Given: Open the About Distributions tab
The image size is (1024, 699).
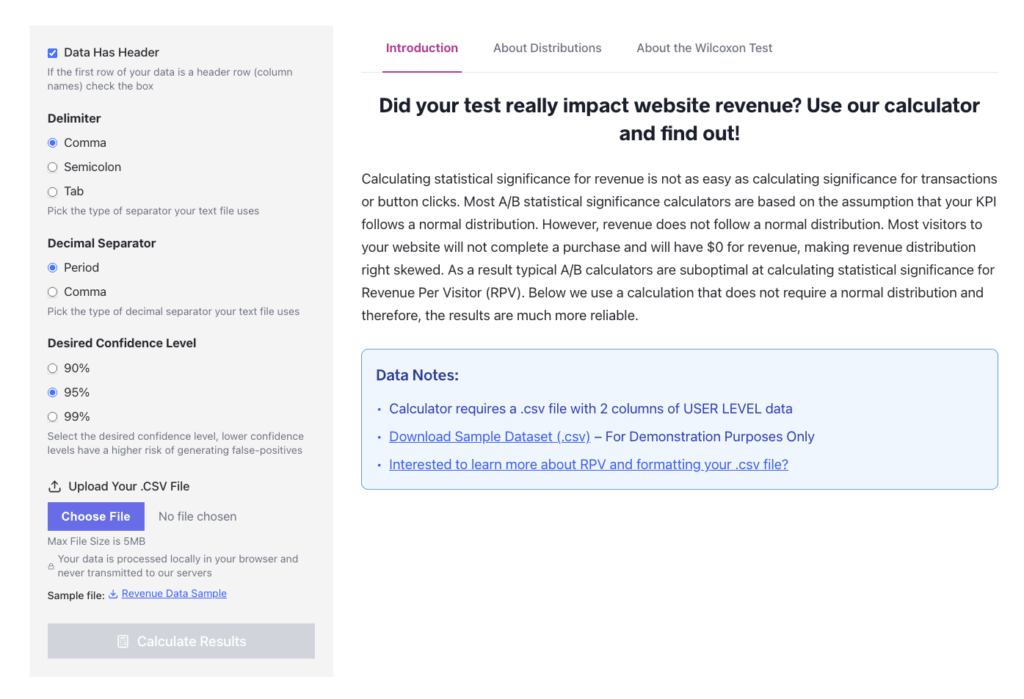Looking at the screenshot, I should [547, 48].
